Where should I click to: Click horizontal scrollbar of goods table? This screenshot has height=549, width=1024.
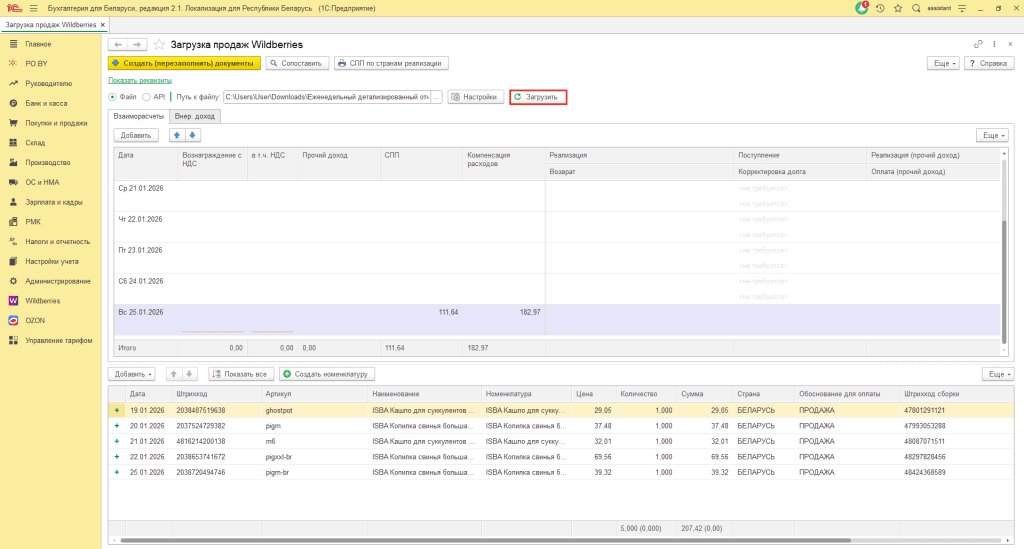(485, 541)
